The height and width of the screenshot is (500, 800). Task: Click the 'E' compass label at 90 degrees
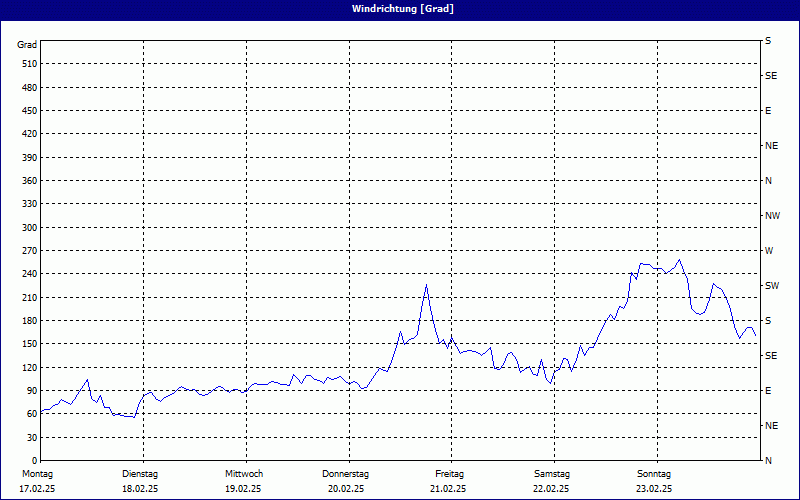tap(768, 390)
